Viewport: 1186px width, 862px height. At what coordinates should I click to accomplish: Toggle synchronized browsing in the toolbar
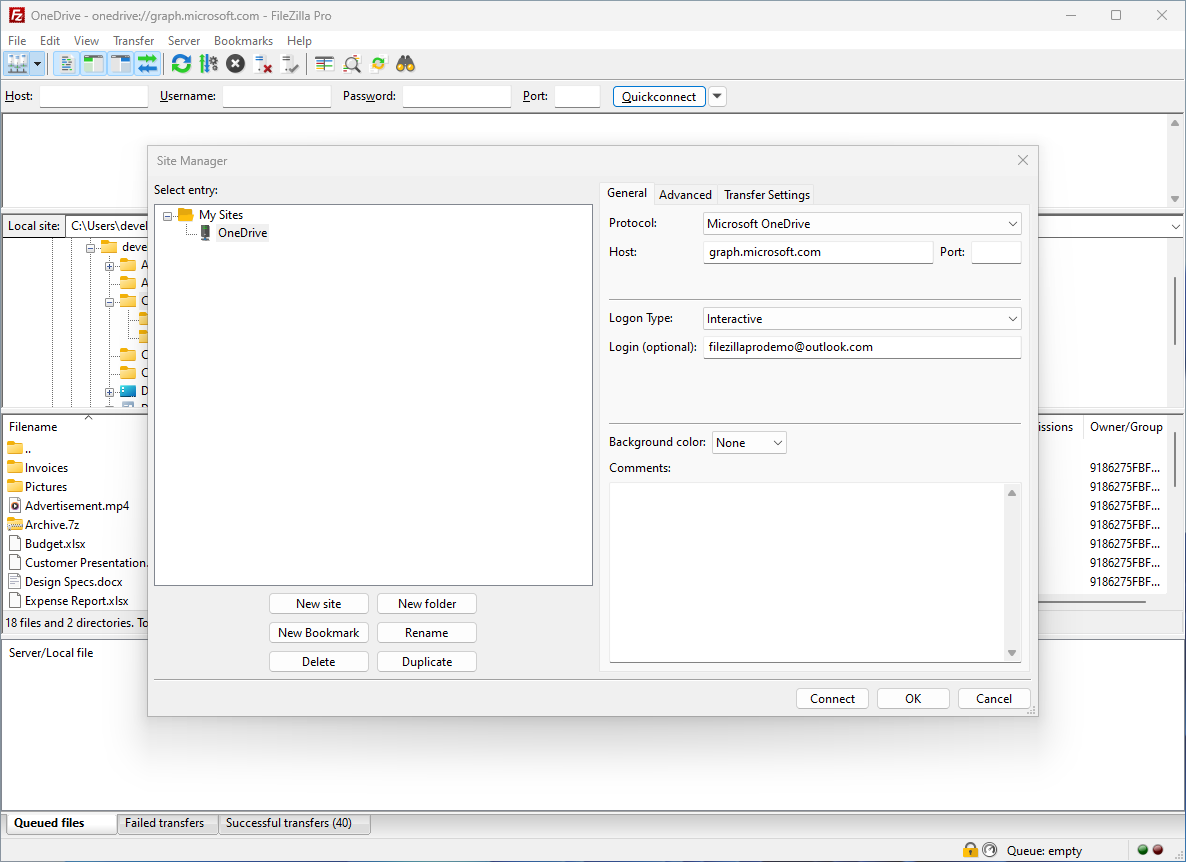click(x=378, y=63)
